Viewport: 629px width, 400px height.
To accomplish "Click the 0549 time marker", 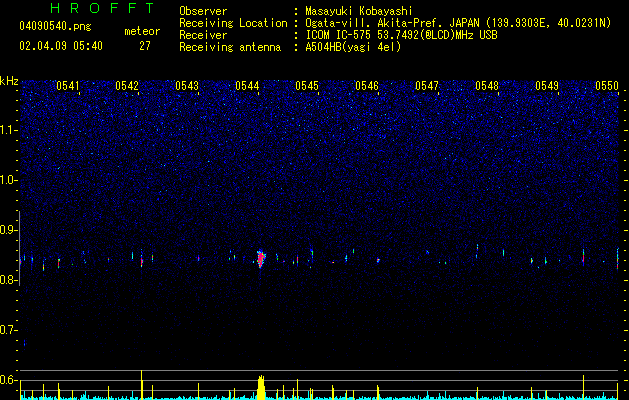I will [x=547, y=86].
